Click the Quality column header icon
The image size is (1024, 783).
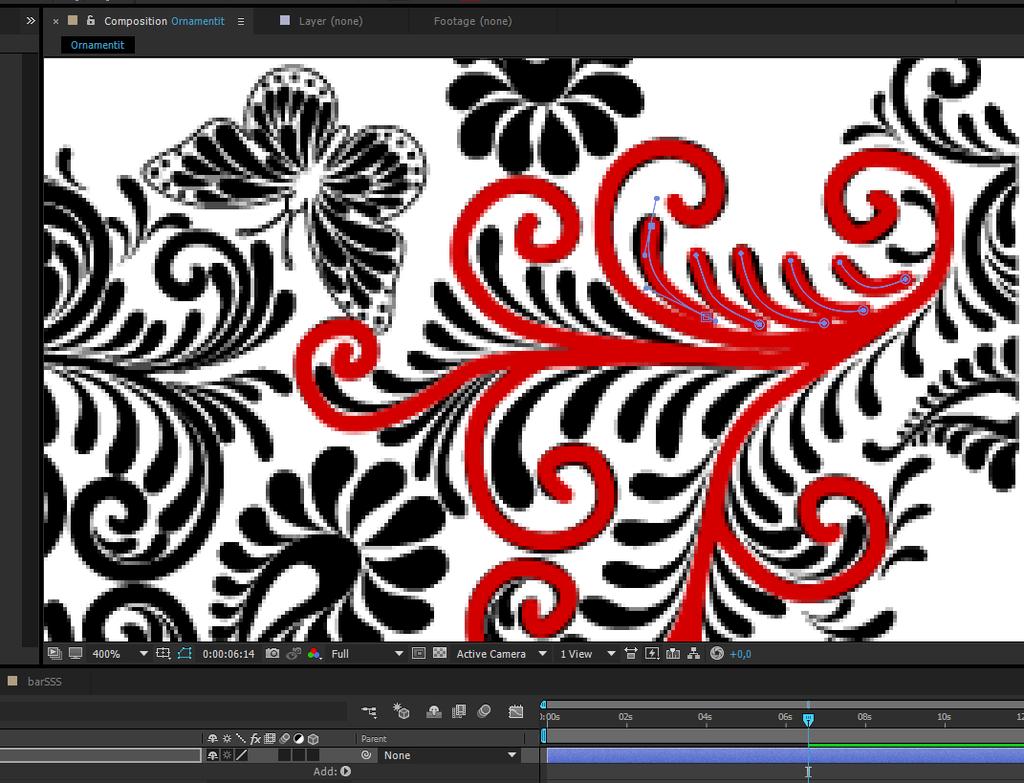(x=241, y=739)
